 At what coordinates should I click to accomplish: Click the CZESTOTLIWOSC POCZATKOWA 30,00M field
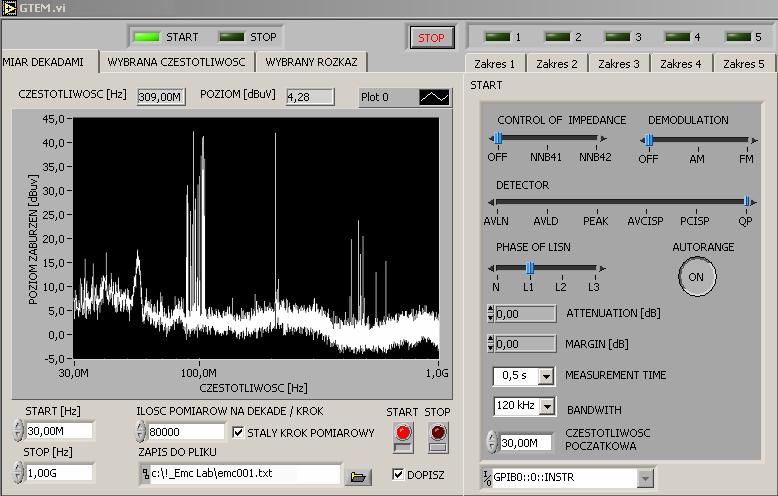point(525,443)
